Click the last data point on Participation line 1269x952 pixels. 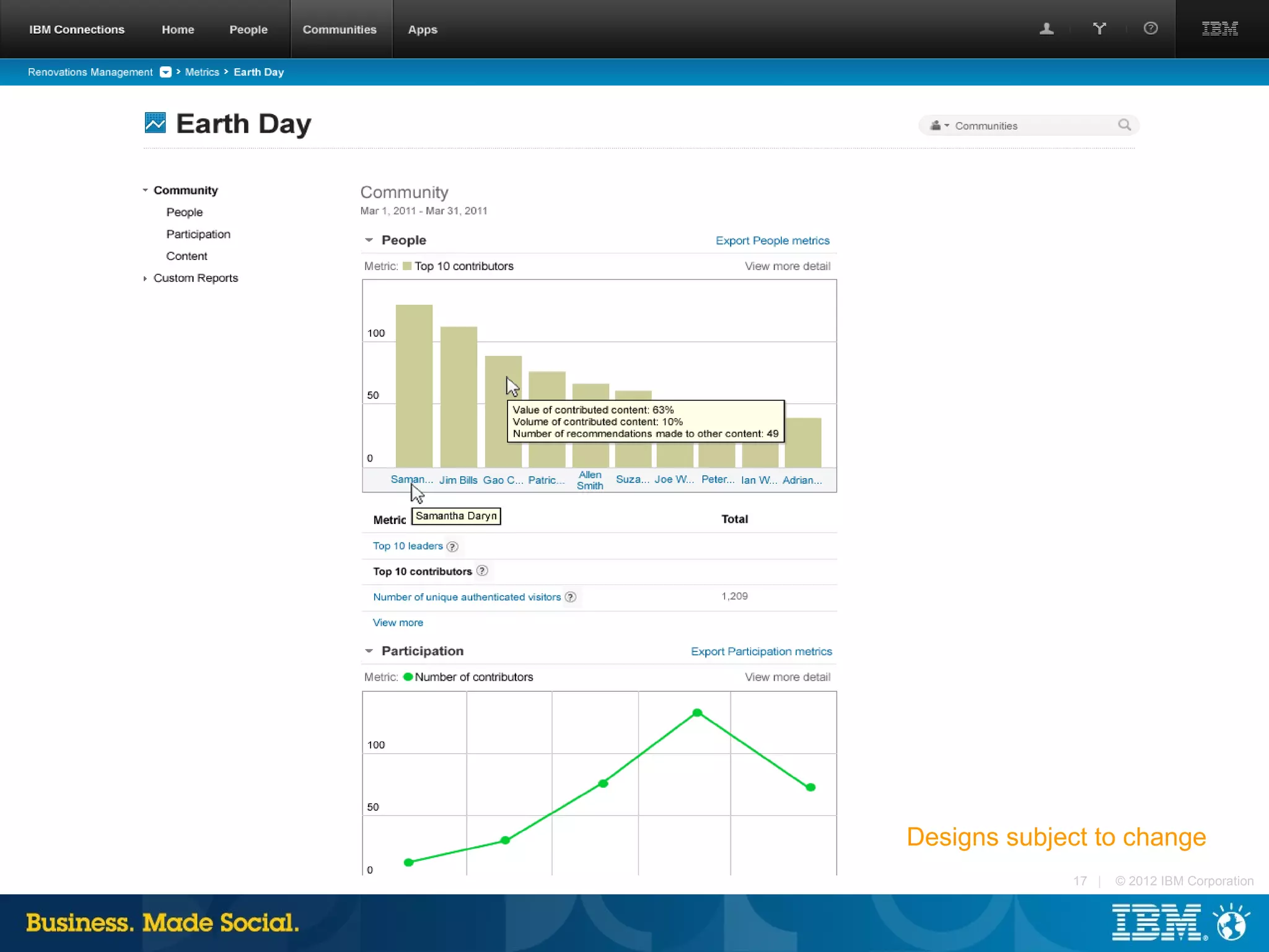click(x=810, y=787)
